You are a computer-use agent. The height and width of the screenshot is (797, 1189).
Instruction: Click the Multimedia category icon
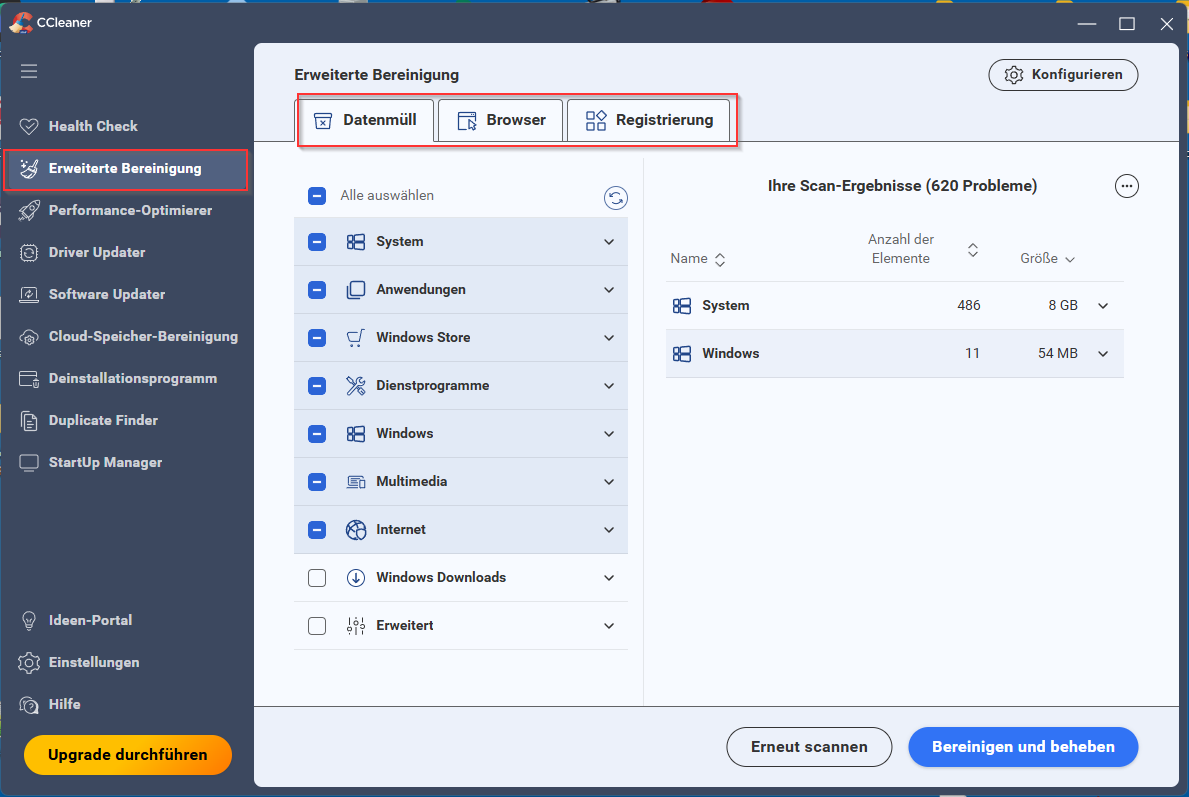(356, 482)
